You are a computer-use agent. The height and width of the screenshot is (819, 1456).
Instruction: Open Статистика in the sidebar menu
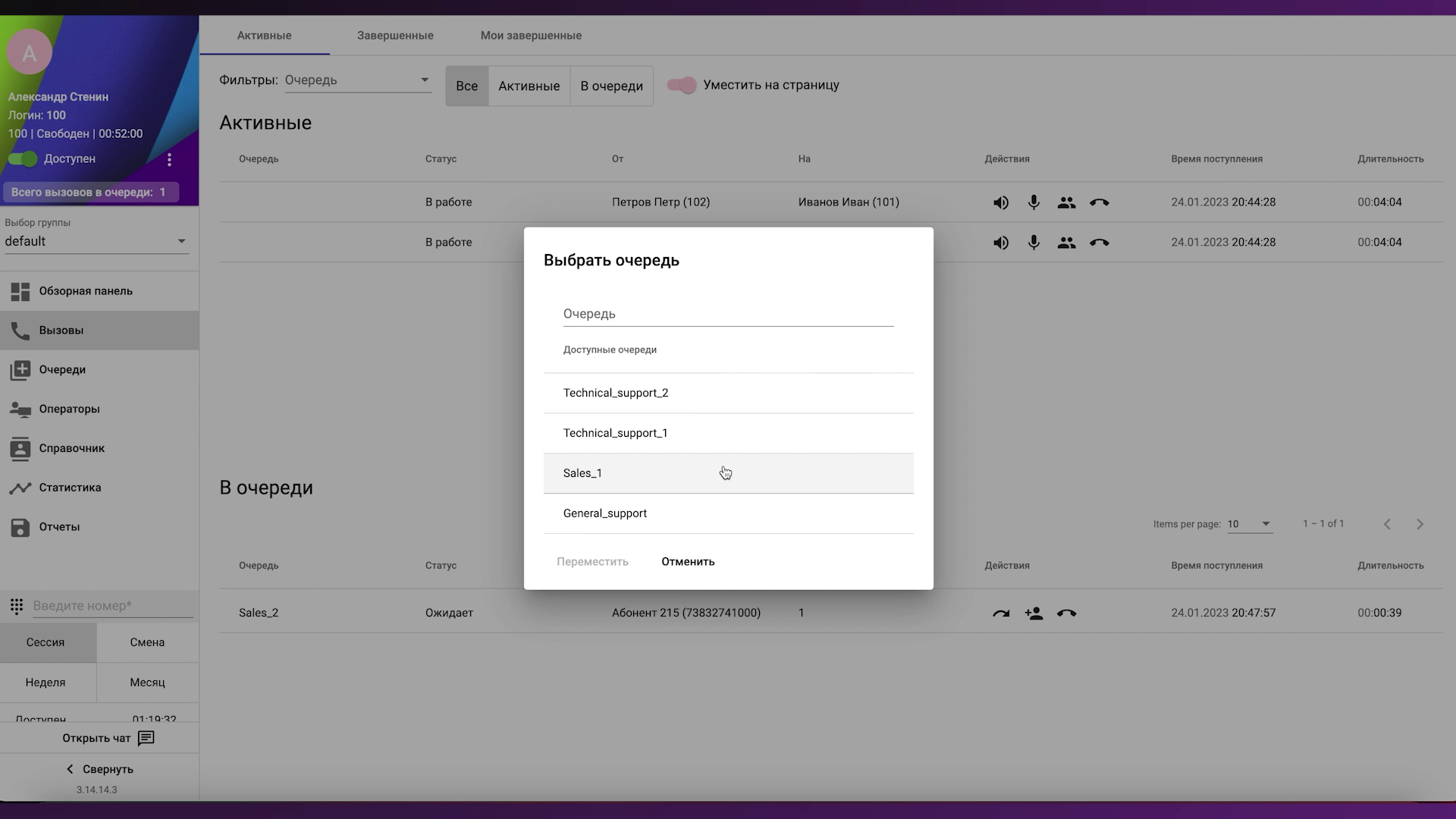coord(70,488)
